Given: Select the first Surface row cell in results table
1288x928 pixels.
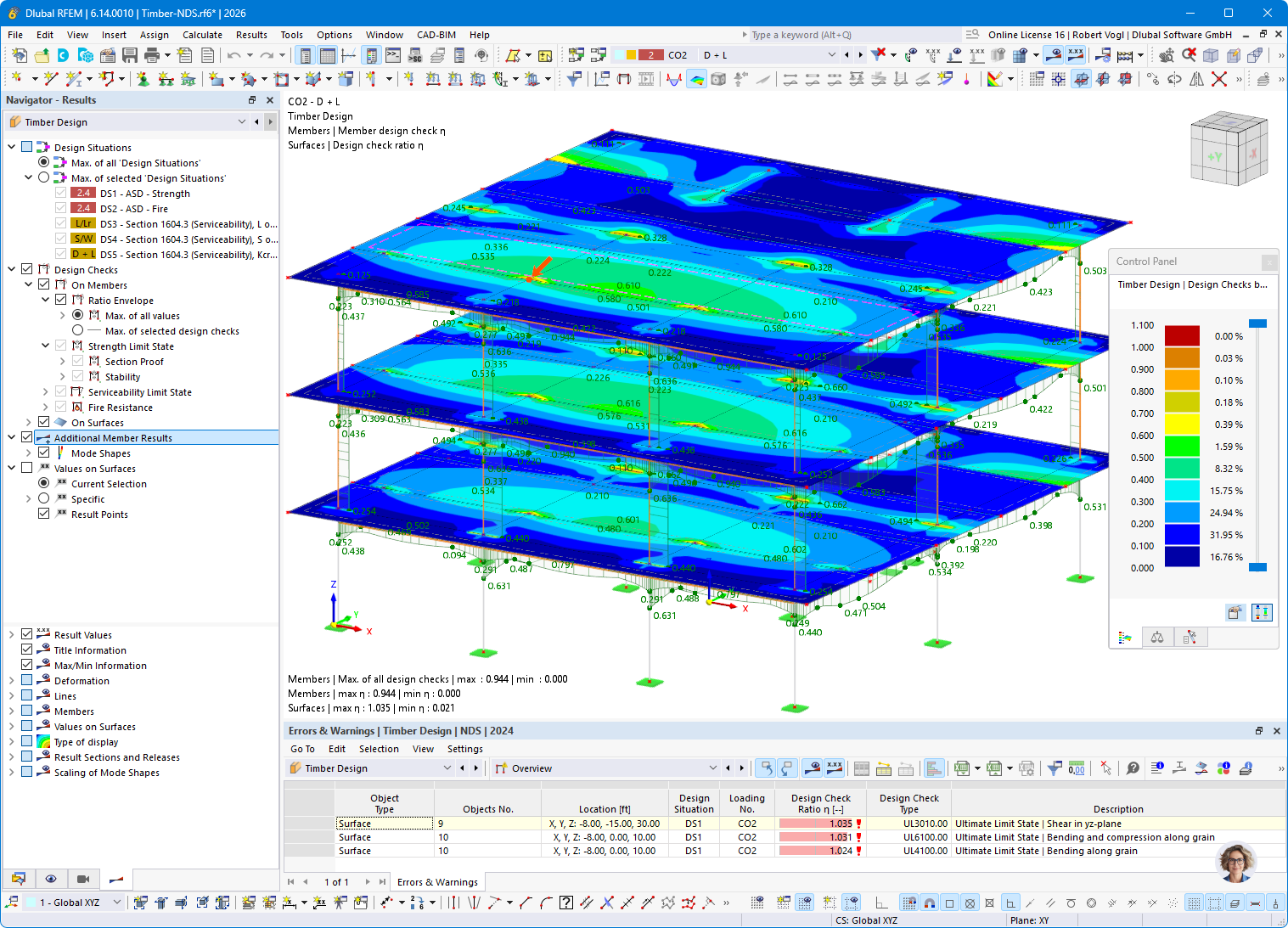Looking at the screenshot, I should tap(385, 824).
